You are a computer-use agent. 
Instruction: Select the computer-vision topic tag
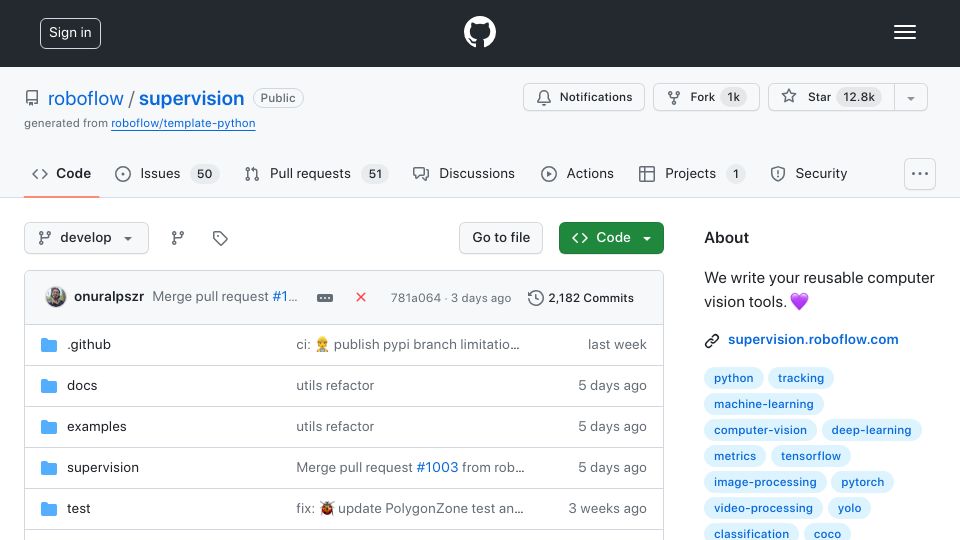pos(760,430)
